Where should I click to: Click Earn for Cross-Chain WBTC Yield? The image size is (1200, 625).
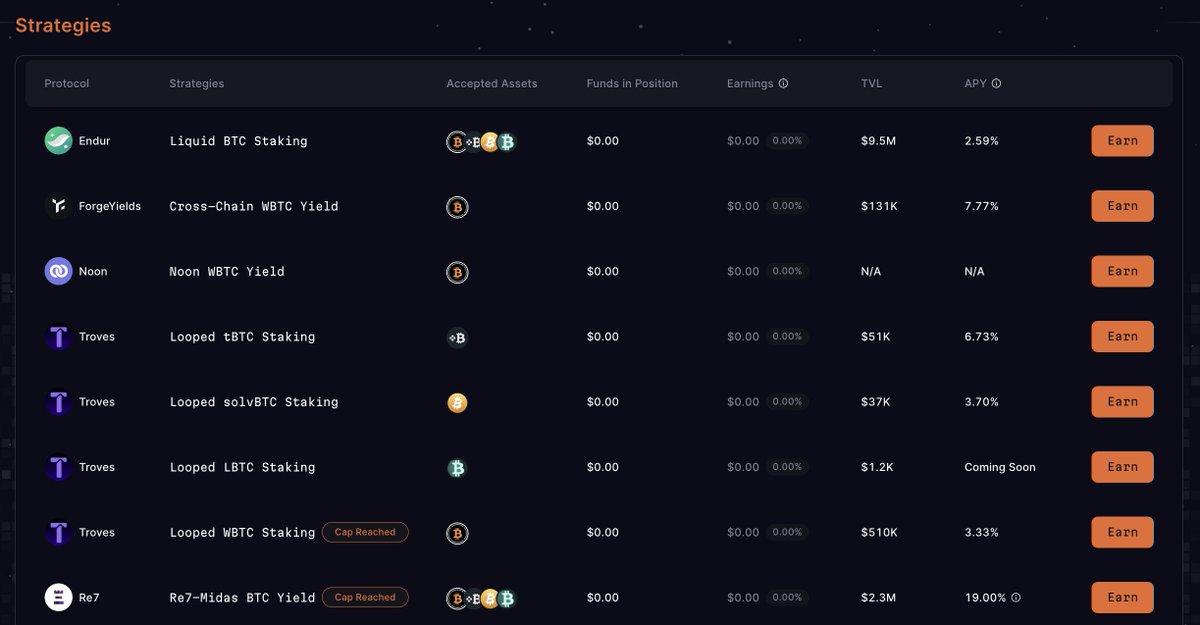click(x=1122, y=206)
